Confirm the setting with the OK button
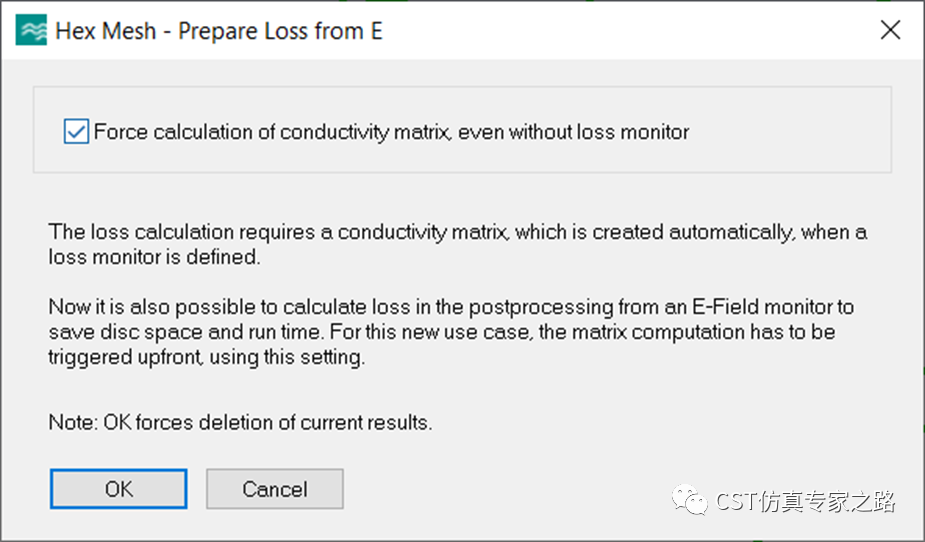This screenshot has width=925, height=542. tap(119, 489)
